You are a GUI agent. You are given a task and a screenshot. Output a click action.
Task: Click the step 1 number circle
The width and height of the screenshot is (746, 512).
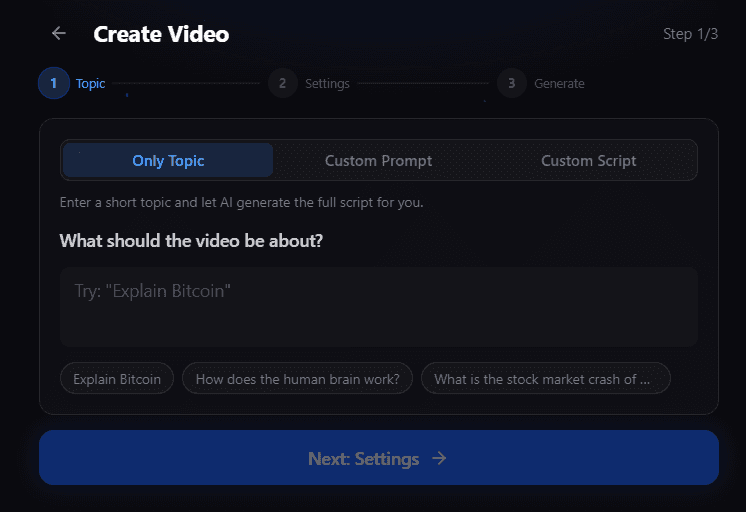point(53,83)
